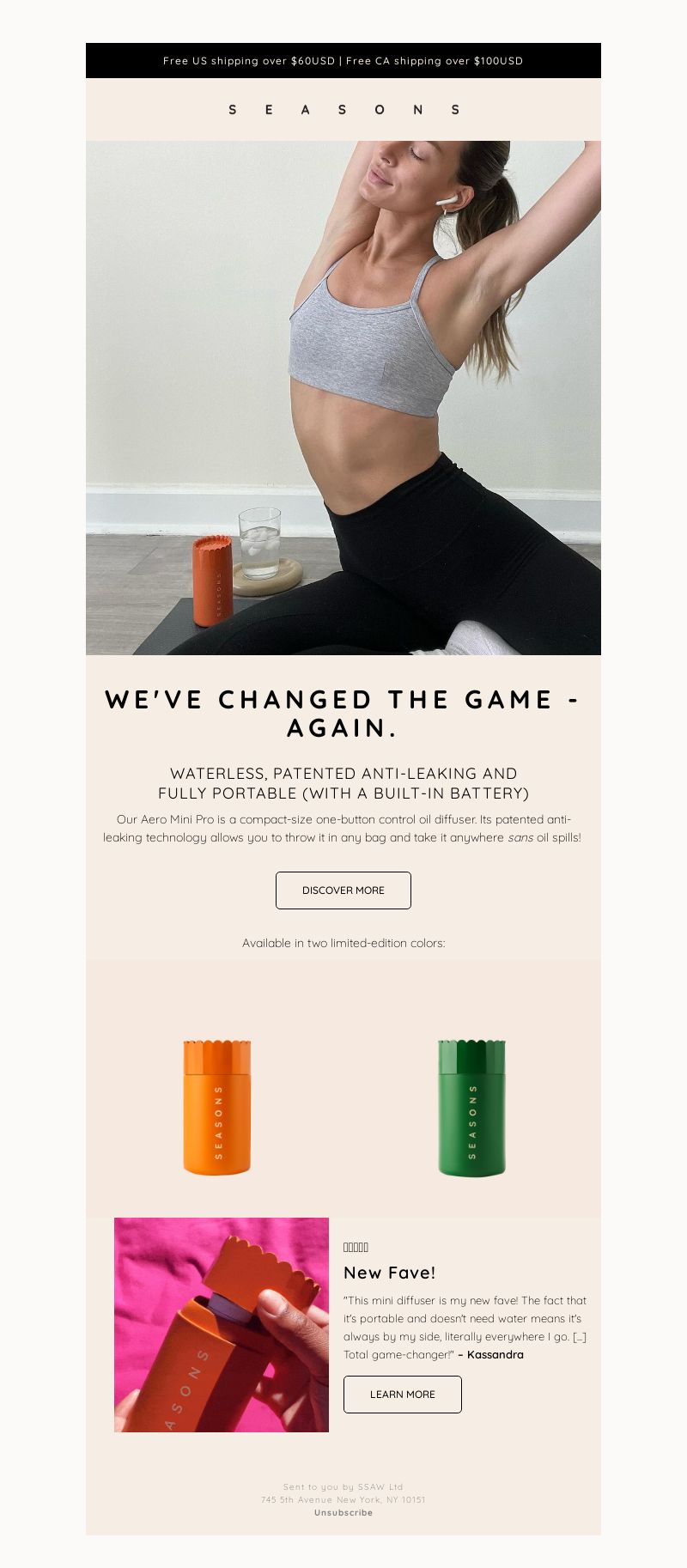
Task: Click the Learn More button
Action: pos(403,1395)
